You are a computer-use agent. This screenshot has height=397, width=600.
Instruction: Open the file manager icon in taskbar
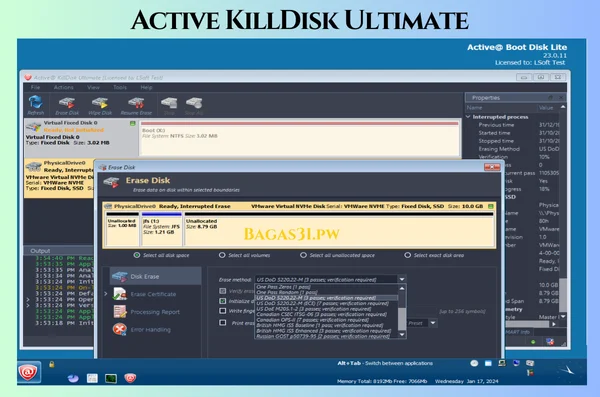(92, 378)
